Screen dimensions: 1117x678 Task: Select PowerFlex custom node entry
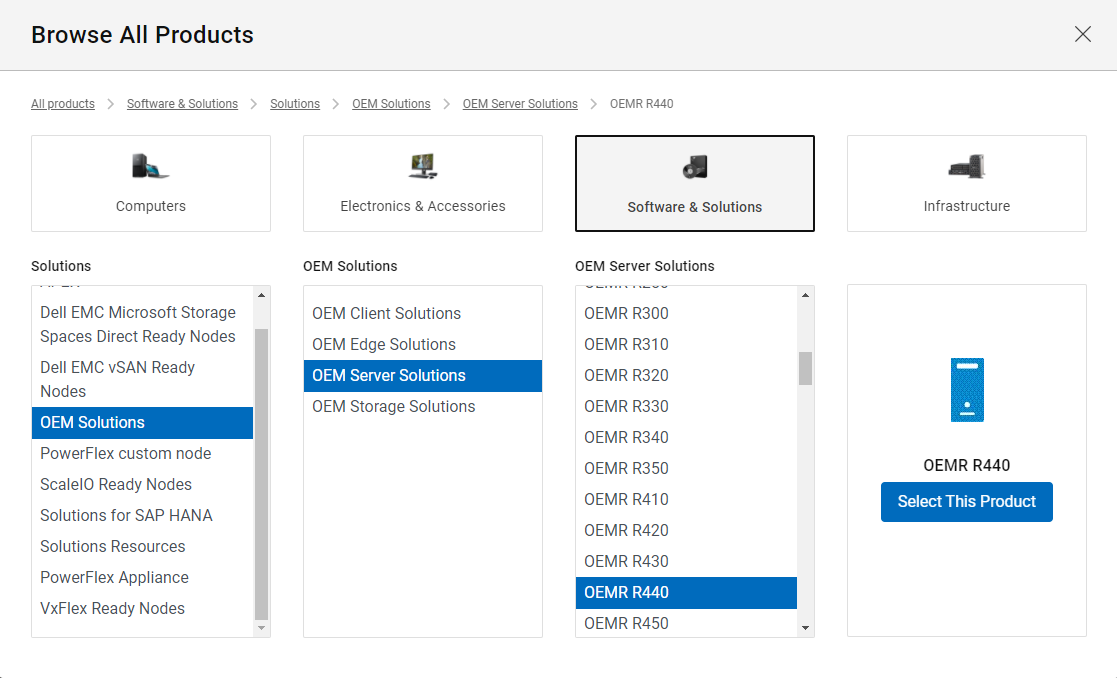(142, 454)
